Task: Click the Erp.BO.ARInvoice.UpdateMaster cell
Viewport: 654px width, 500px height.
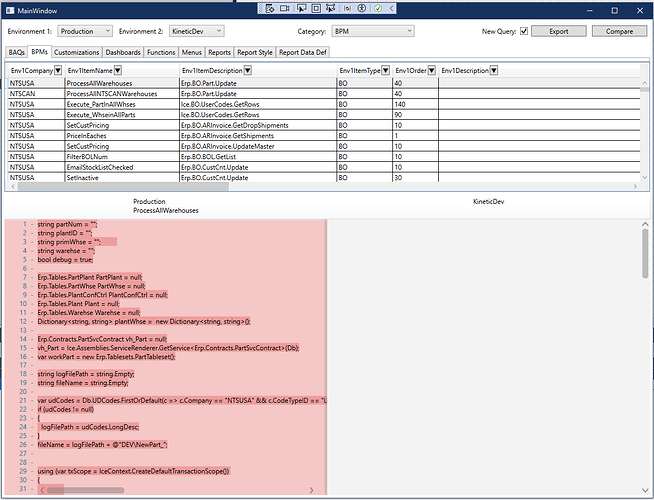Action: [x=258, y=146]
